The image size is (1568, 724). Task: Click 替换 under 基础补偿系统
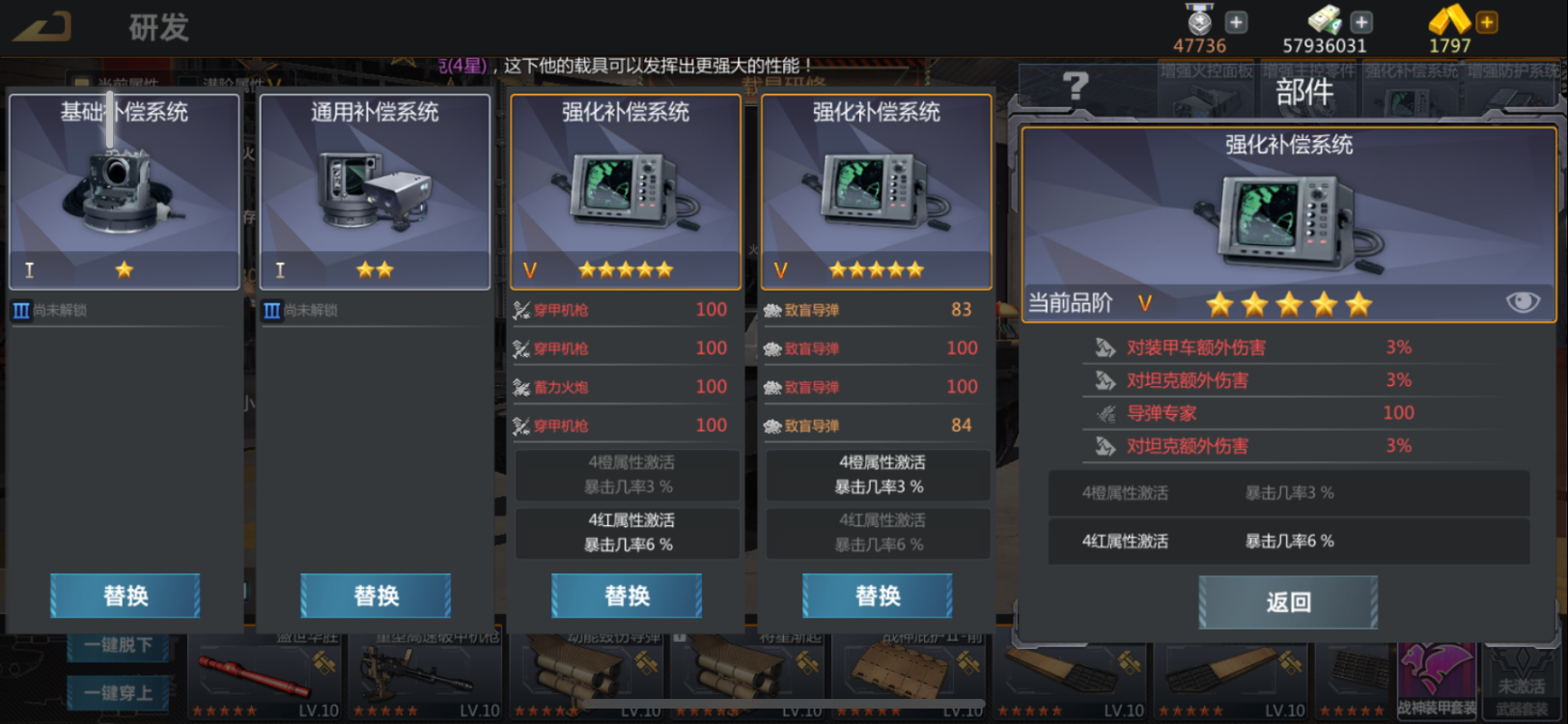tap(126, 596)
